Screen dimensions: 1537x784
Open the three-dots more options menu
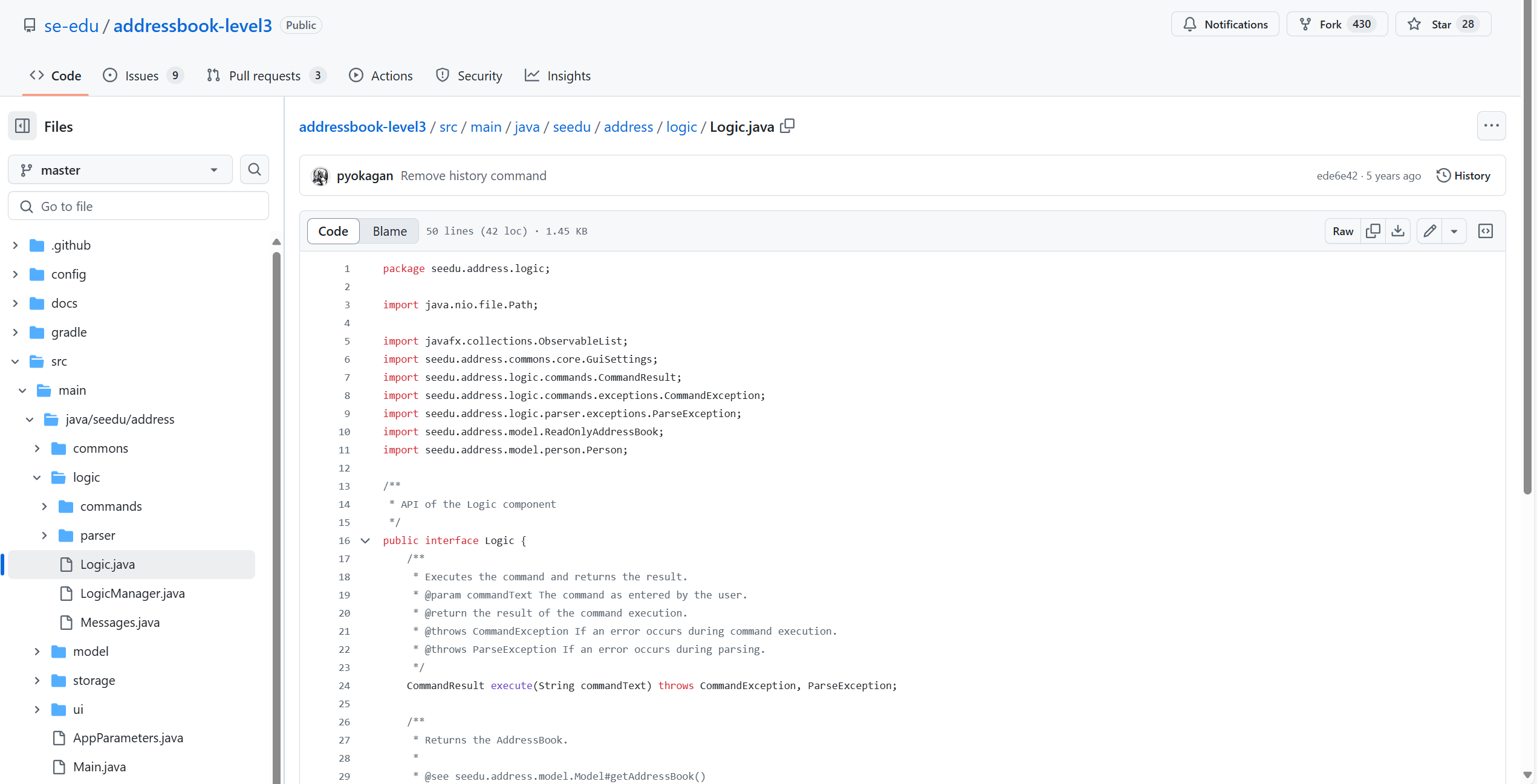pos(1491,126)
